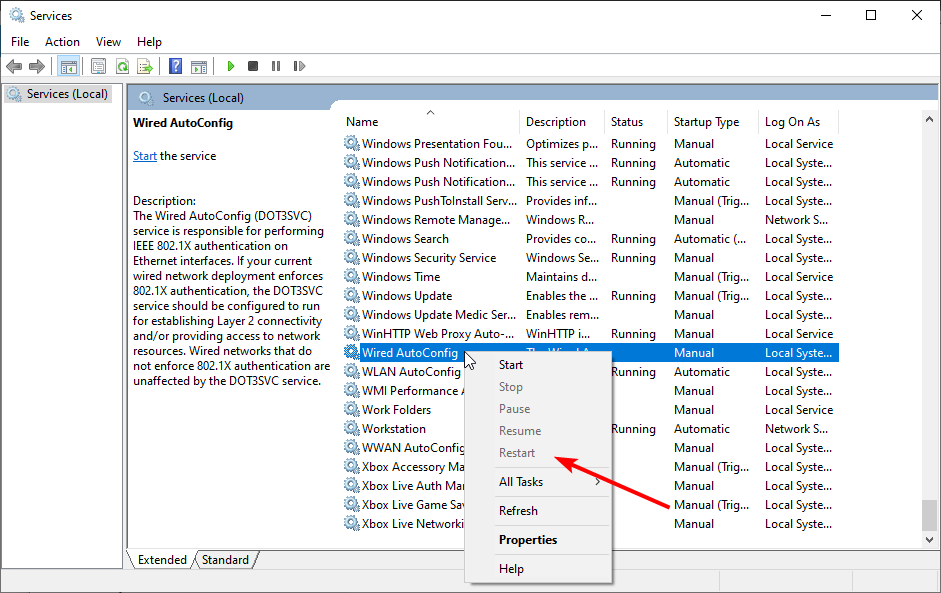Click gear icon of WLAN AutoConfig row
941x593 pixels.
coord(351,372)
